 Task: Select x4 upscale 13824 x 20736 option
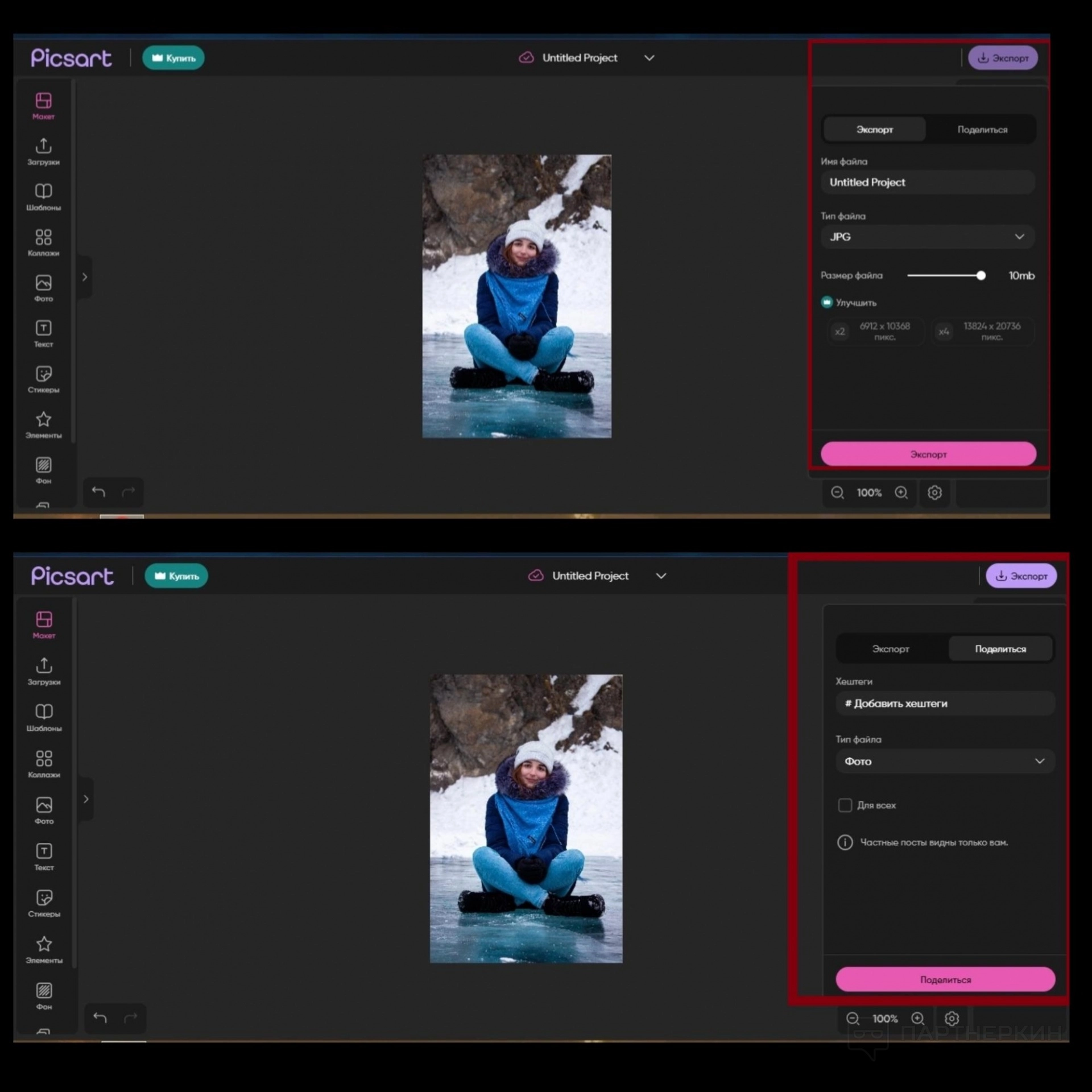(982, 331)
